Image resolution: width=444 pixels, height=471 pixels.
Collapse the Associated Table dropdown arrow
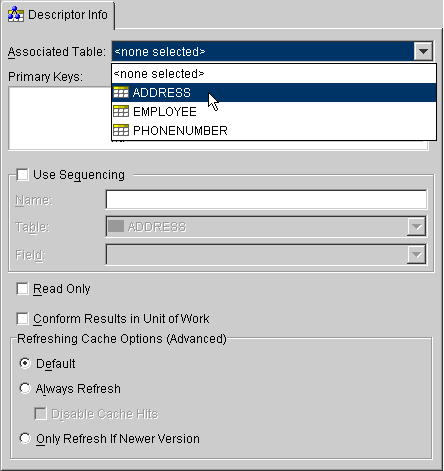tap(423, 51)
